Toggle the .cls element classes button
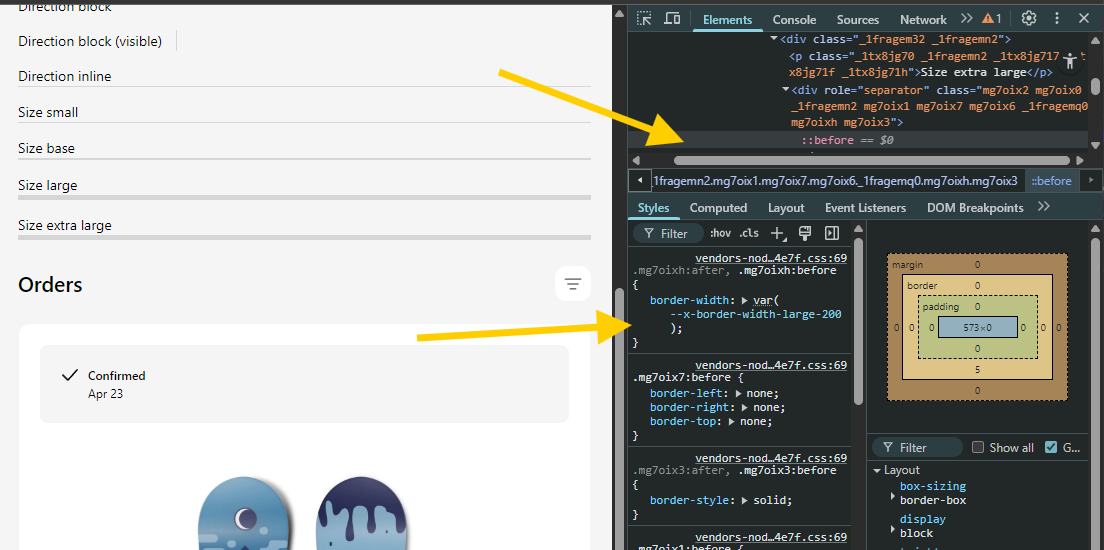 749,233
